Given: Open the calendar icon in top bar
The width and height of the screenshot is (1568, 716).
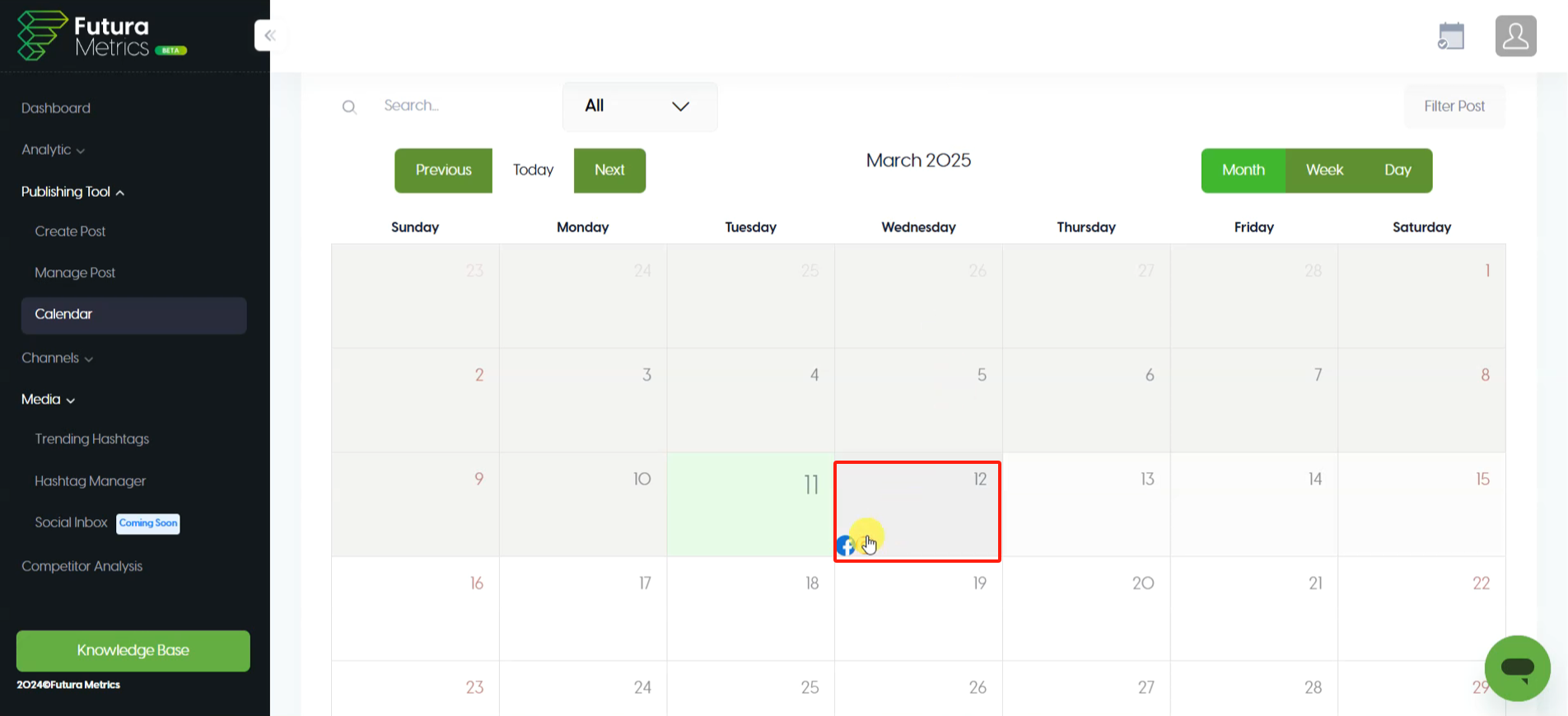Looking at the screenshot, I should click(x=1451, y=36).
